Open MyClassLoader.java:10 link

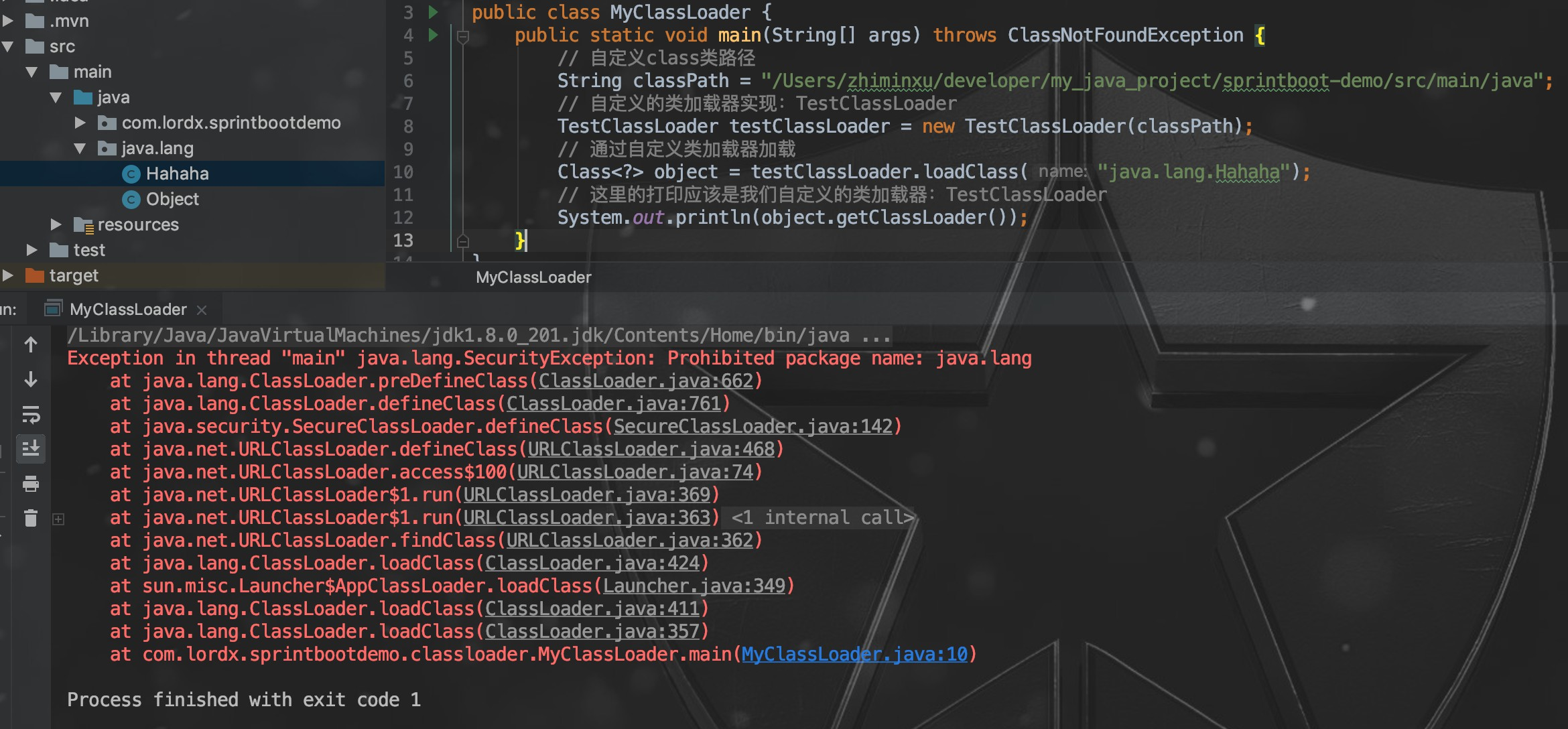click(855, 654)
